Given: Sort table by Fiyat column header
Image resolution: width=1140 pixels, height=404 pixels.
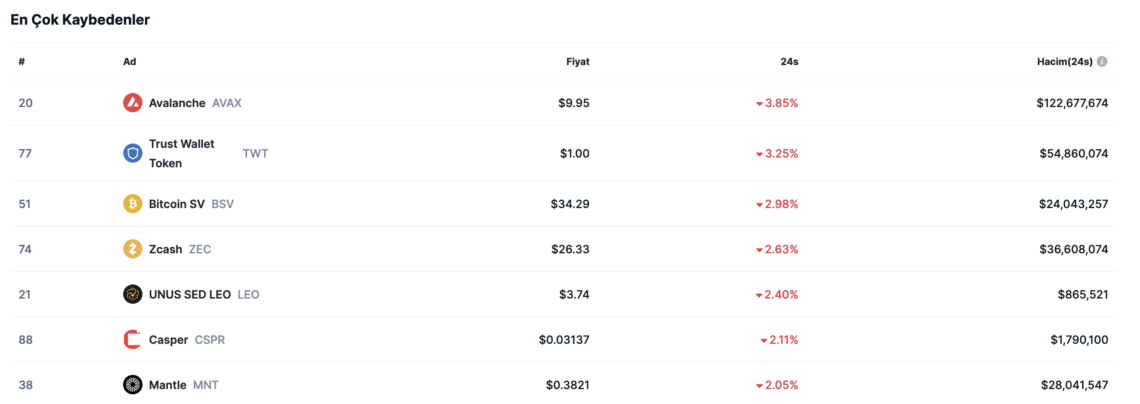Looking at the screenshot, I should click(578, 62).
